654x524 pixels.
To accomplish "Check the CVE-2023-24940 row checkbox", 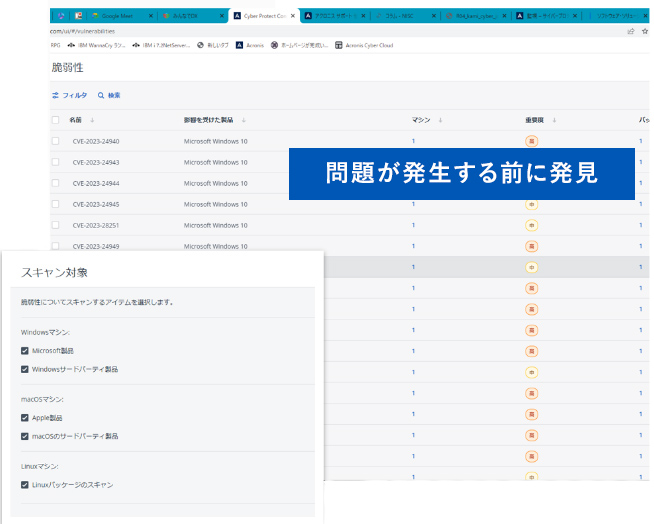I will (x=55, y=141).
